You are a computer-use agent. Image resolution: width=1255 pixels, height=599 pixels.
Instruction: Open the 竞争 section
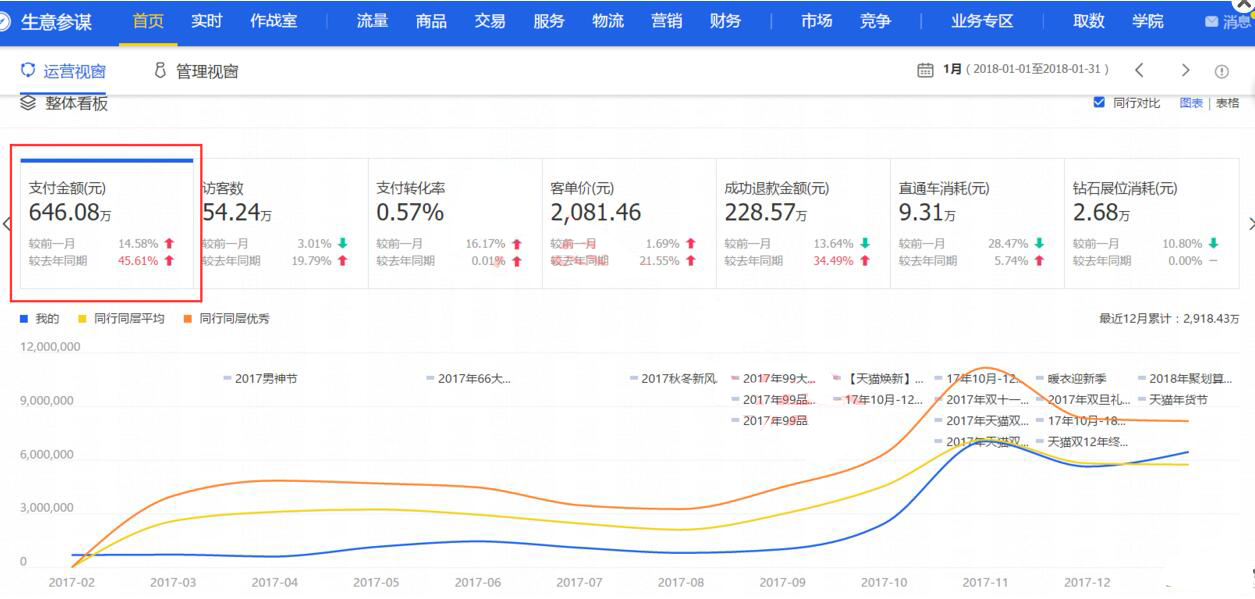coord(874,21)
